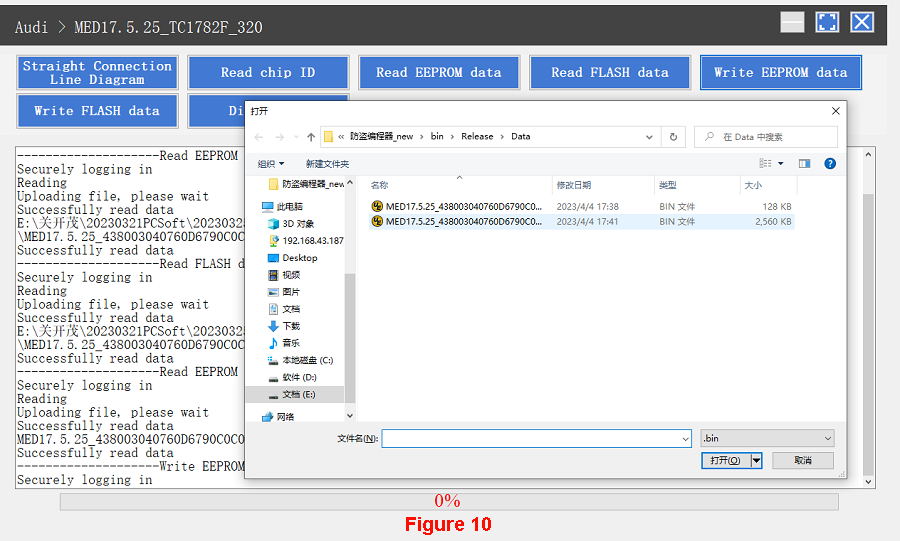This screenshot has width=900, height=541.
Task: Refresh the Data folder listing
Action: (x=673, y=137)
